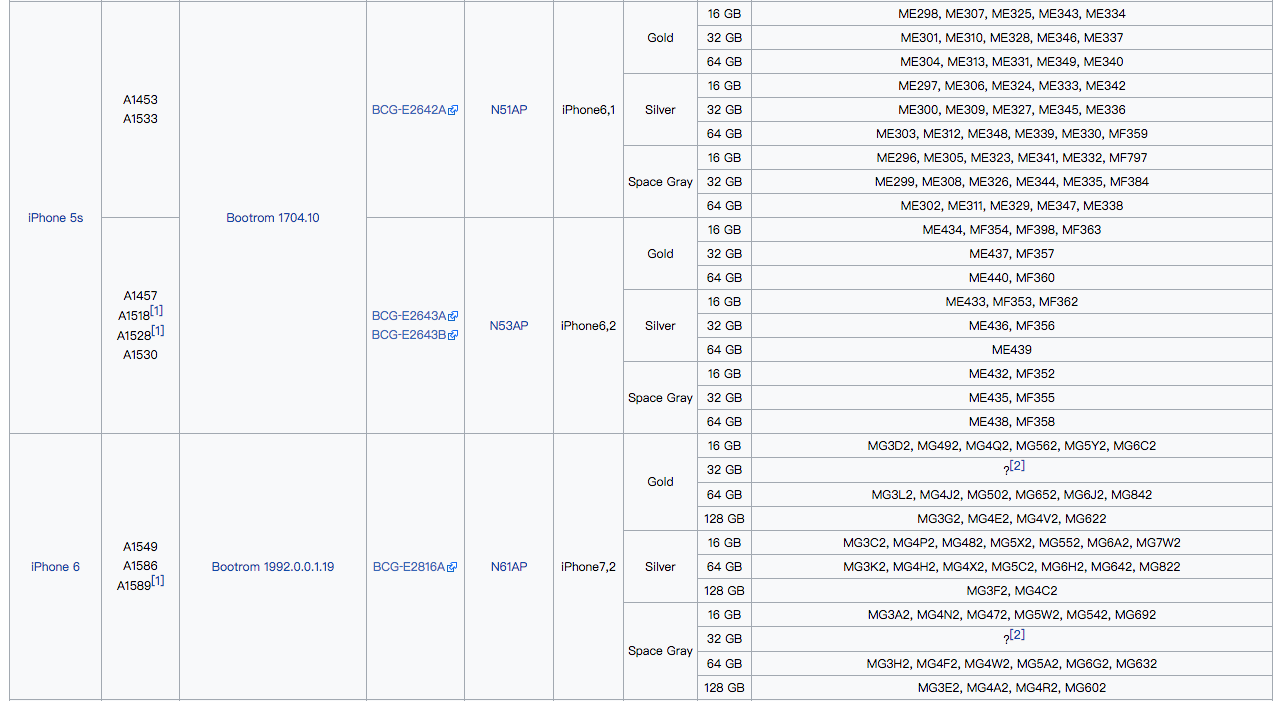Click the external link icon beside BCG-E2643B
The width and height of the screenshot is (1276, 701).
click(453, 335)
